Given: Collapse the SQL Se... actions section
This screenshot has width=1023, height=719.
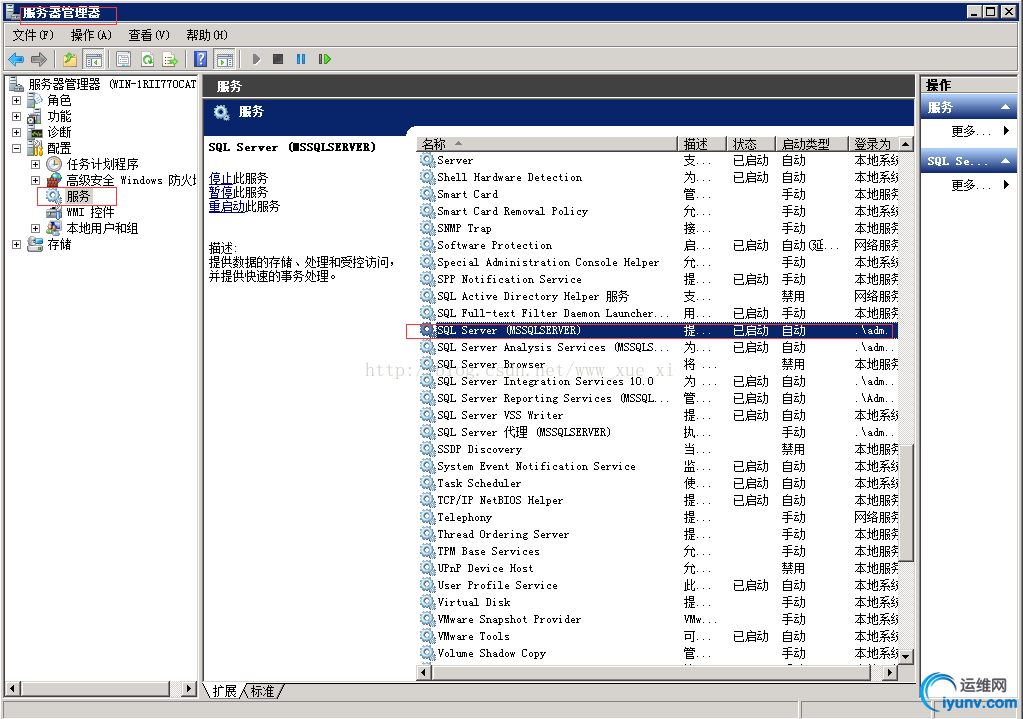Looking at the screenshot, I should [1005, 161].
